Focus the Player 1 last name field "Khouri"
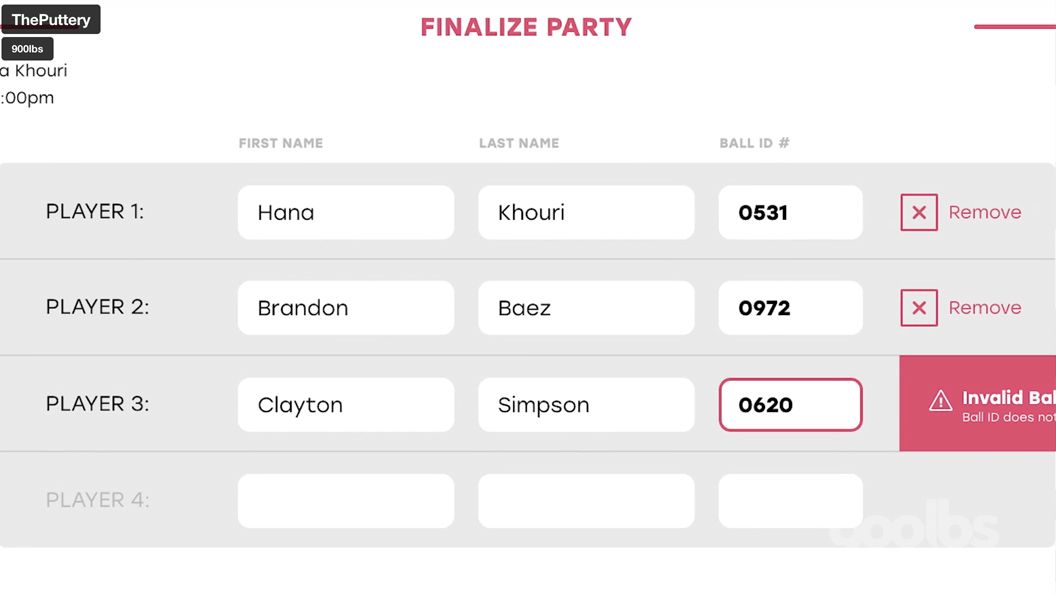1056x594 pixels. point(586,212)
